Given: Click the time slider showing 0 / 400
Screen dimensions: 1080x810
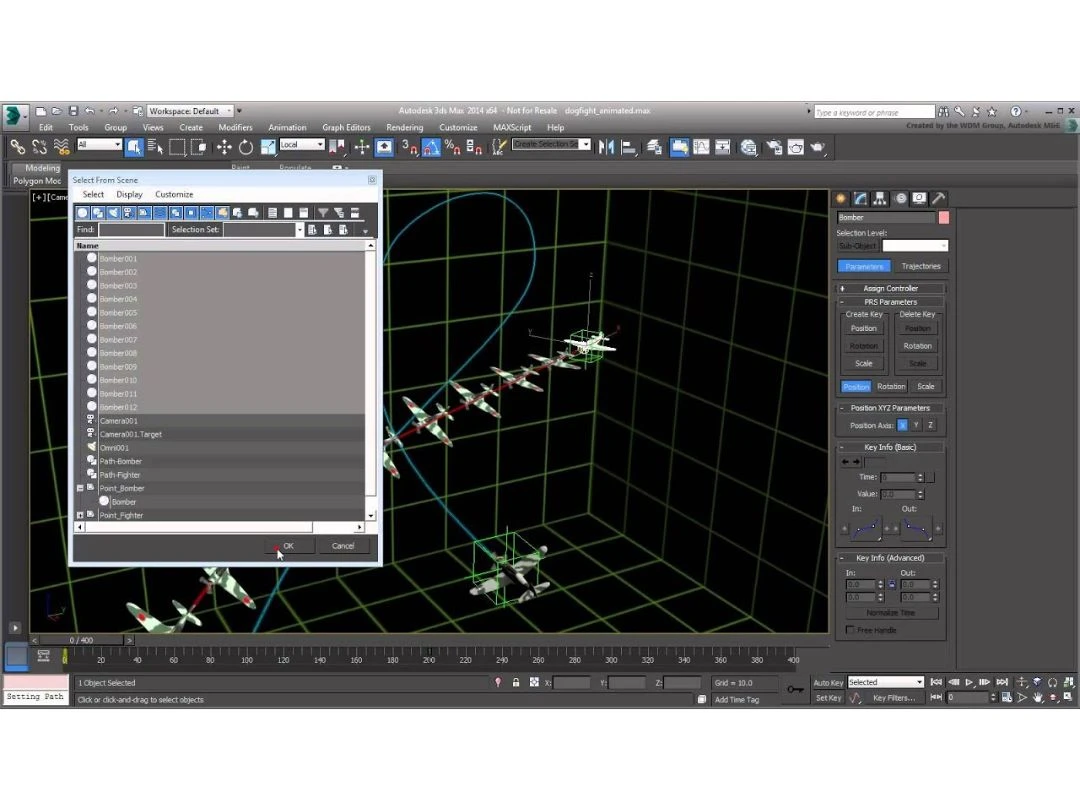Looking at the screenshot, I should [81, 640].
